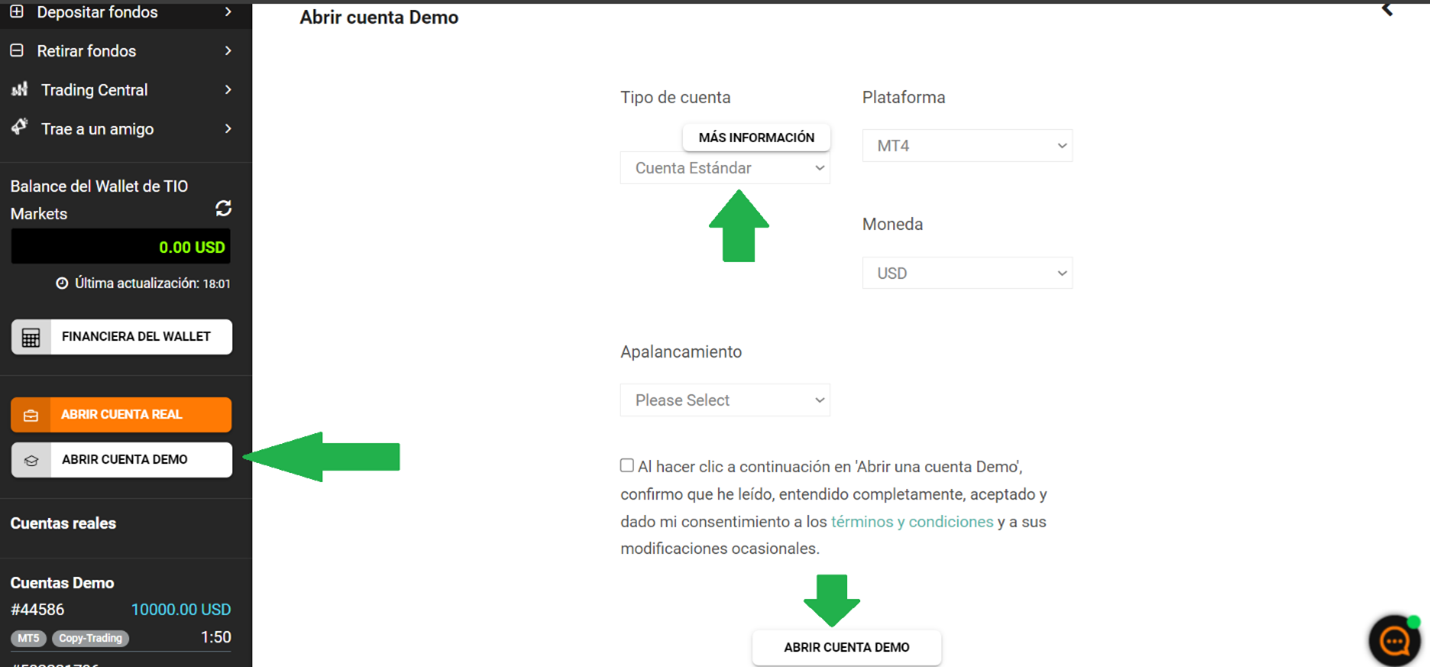Expand the Plataforma MT4 dropdown
The height and width of the screenshot is (667, 1430).
tap(966, 145)
